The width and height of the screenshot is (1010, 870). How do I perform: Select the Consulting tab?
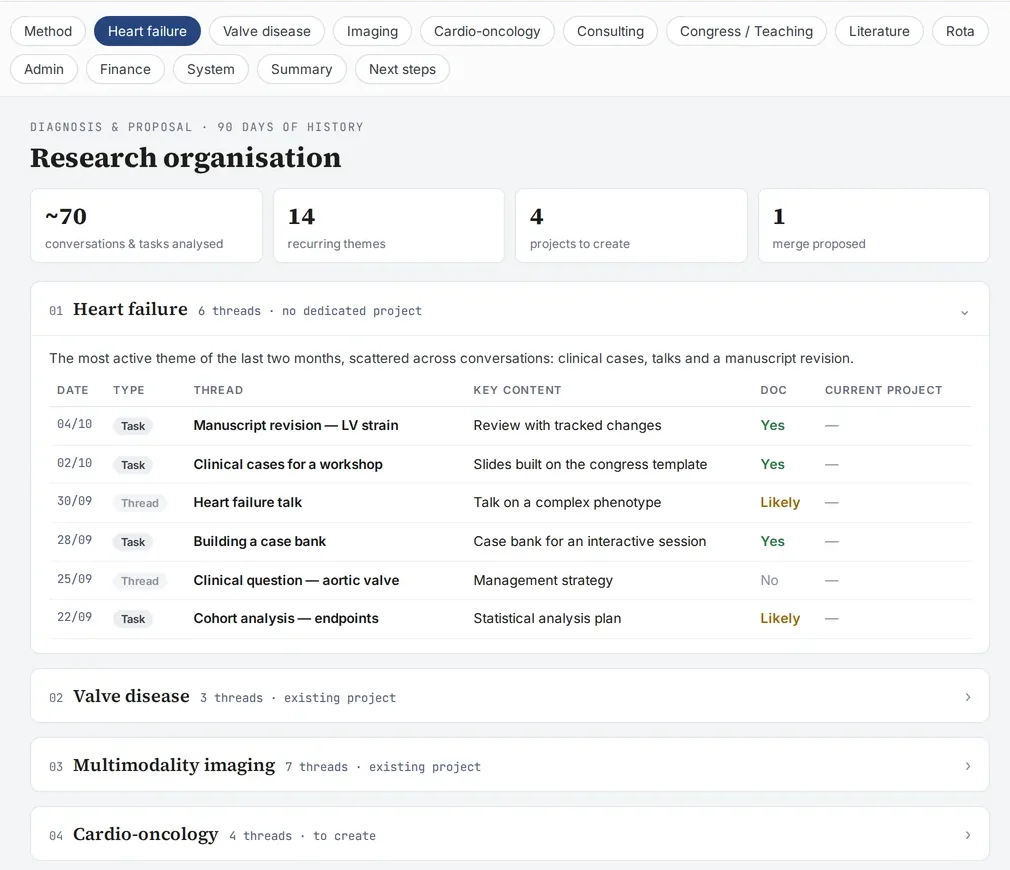click(610, 31)
